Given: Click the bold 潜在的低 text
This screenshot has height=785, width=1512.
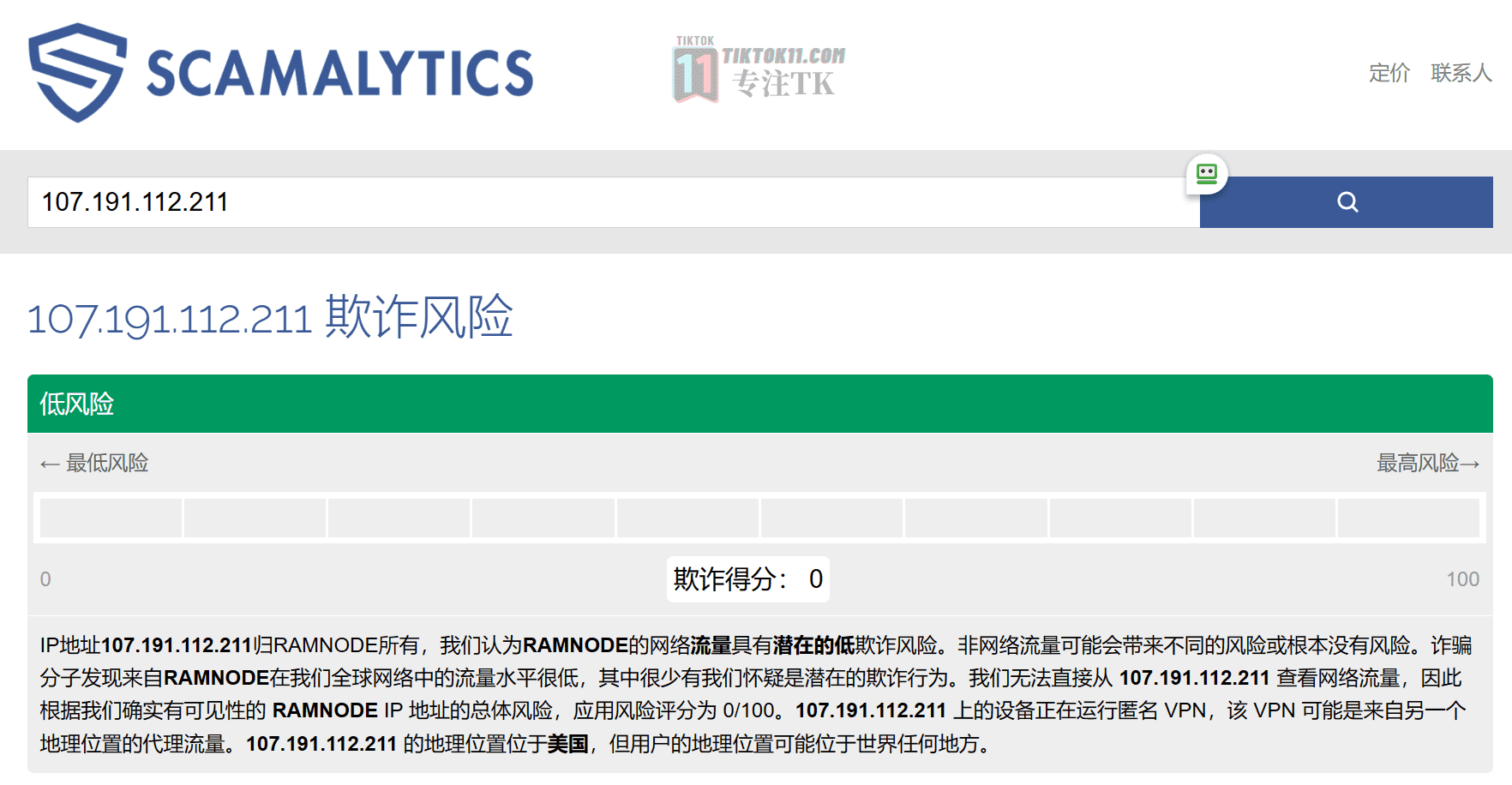Looking at the screenshot, I should click(x=813, y=645).
